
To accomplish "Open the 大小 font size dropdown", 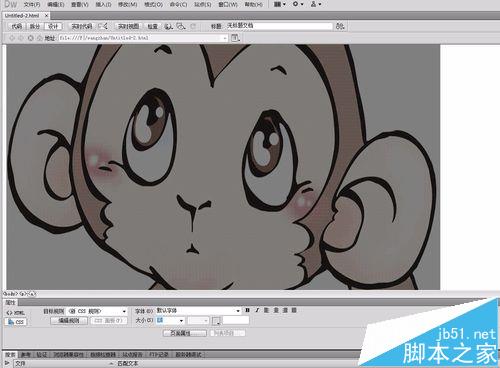I will tap(170, 320).
